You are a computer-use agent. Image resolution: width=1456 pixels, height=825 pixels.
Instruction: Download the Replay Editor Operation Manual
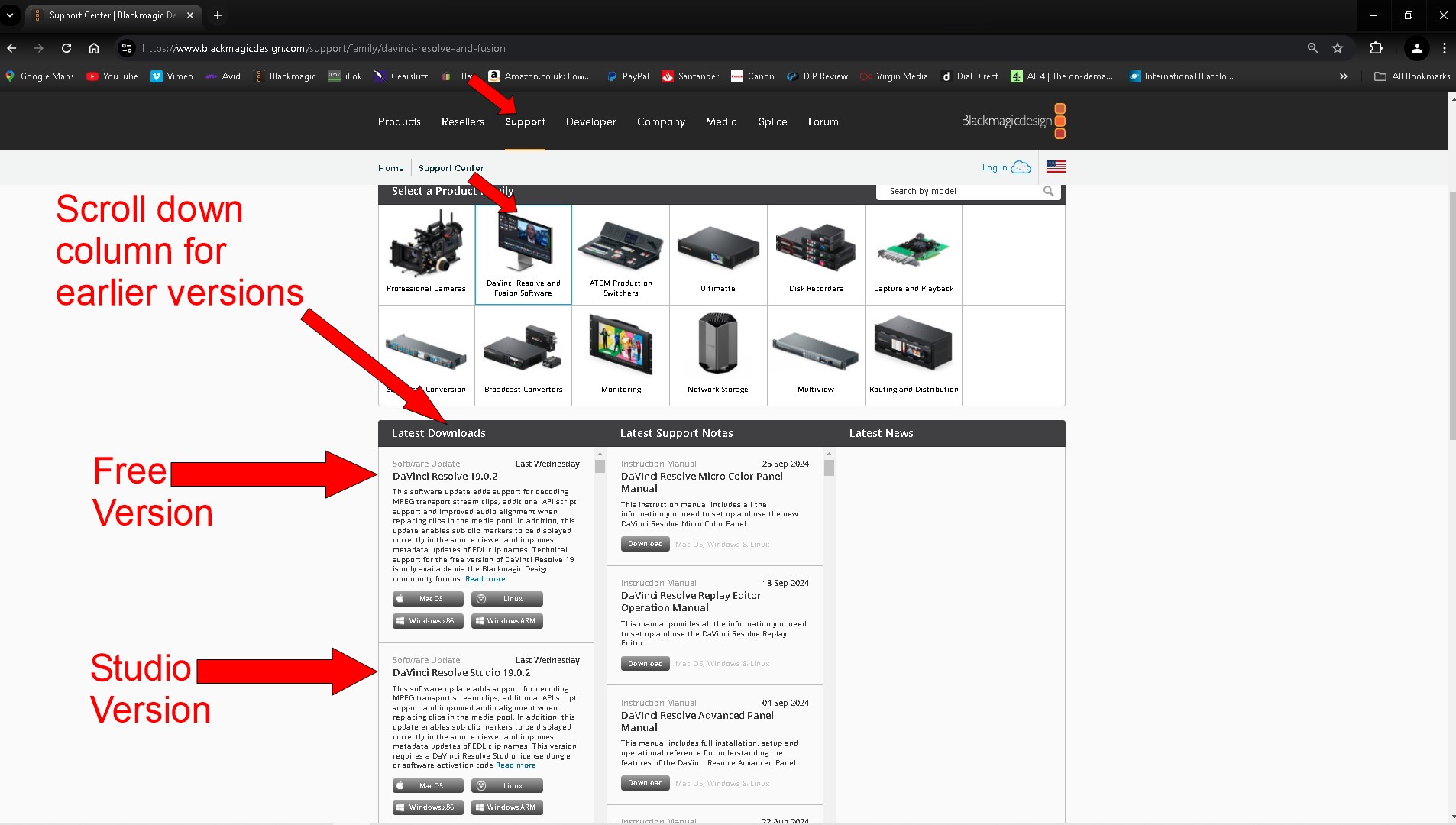click(x=645, y=664)
